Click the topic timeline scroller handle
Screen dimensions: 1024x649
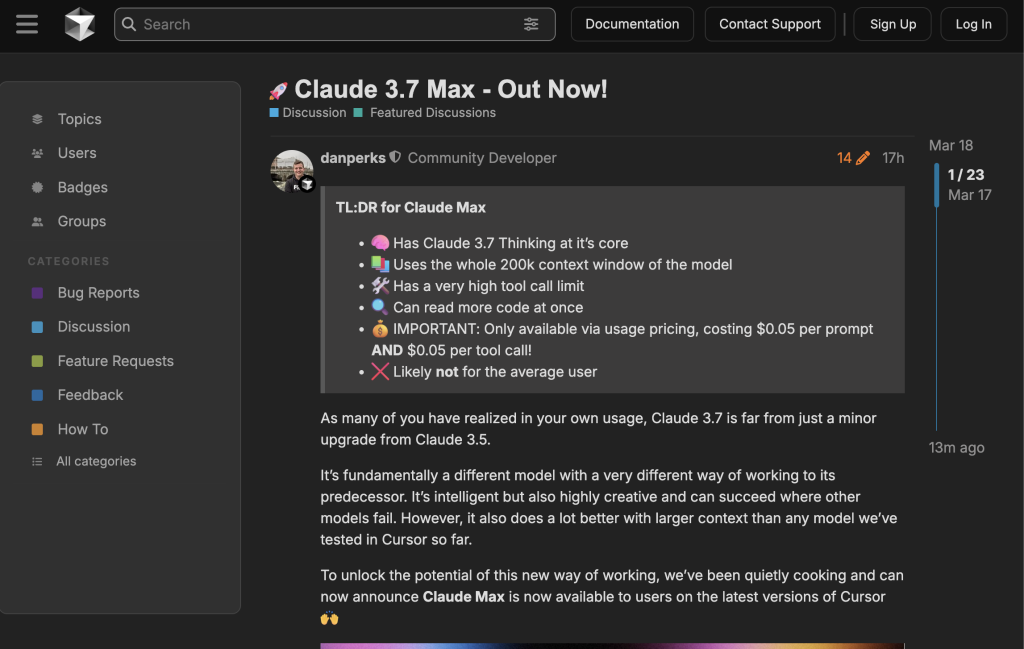click(x=937, y=185)
